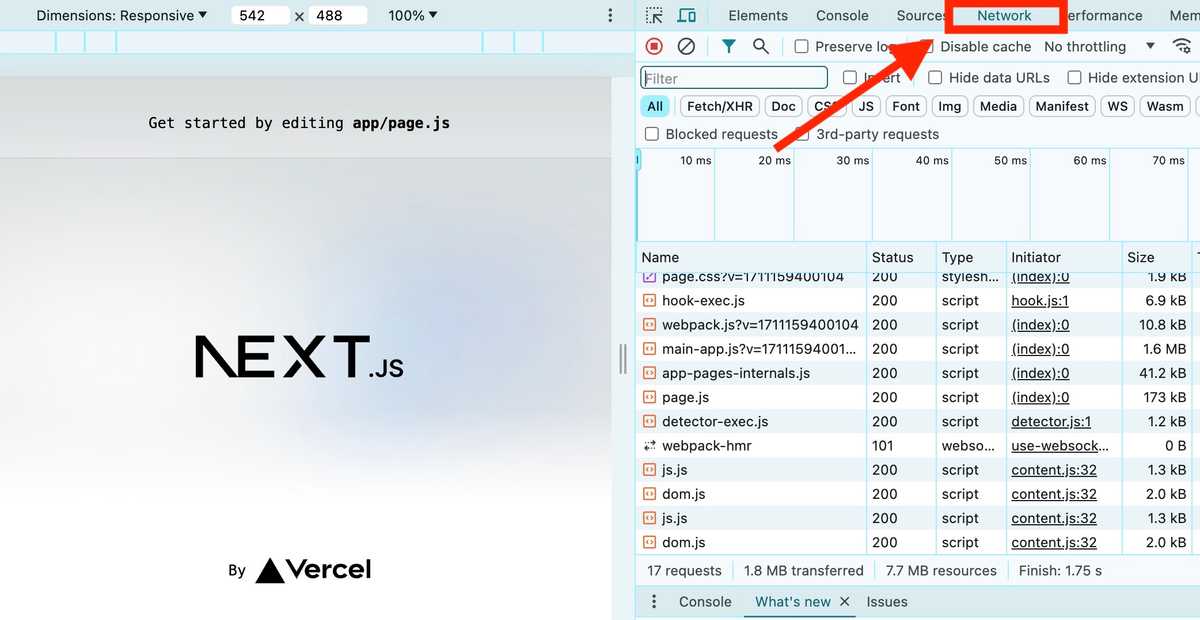Check the Blocked requests checkbox

tap(652, 134)
